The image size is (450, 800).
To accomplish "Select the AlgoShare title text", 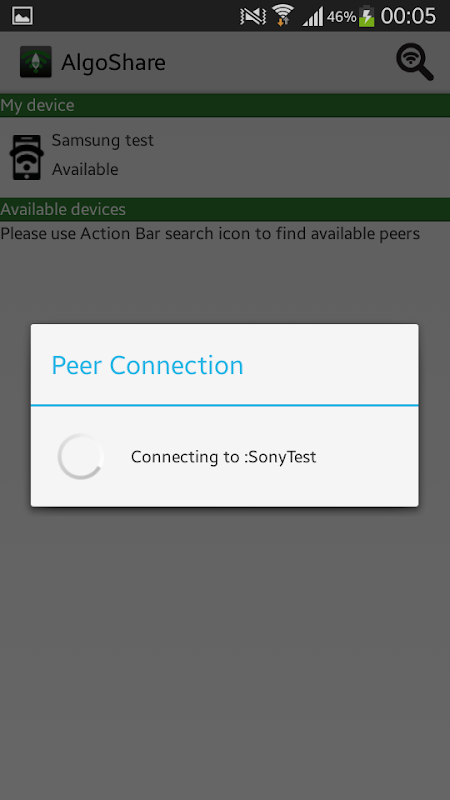I will tap(113, 63).
